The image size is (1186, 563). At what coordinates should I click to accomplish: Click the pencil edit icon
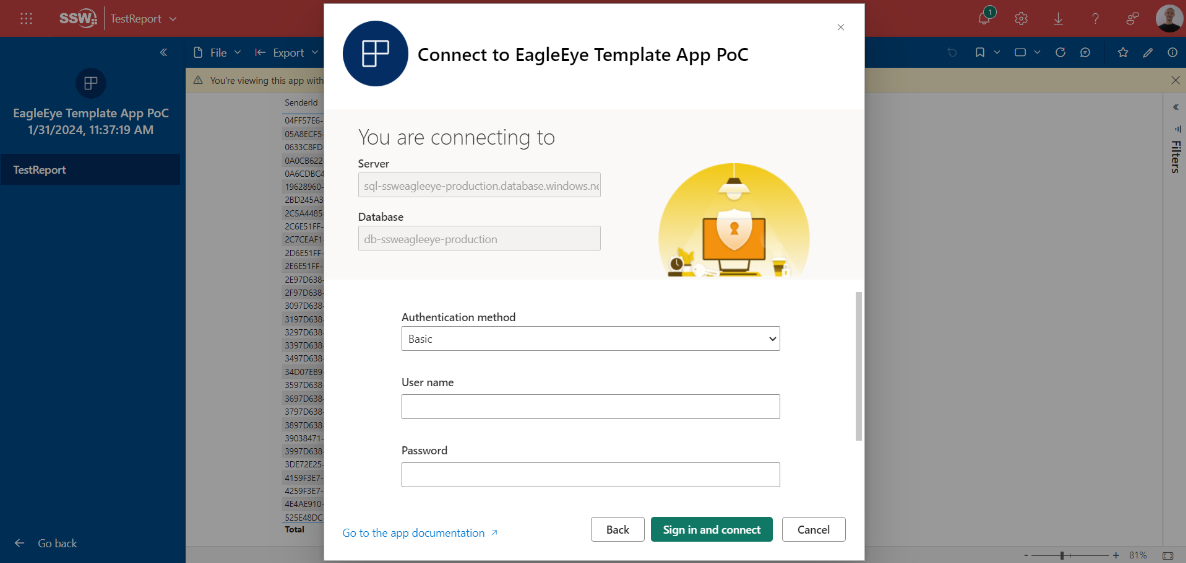pyautogui.click(x=1148, y=53)
